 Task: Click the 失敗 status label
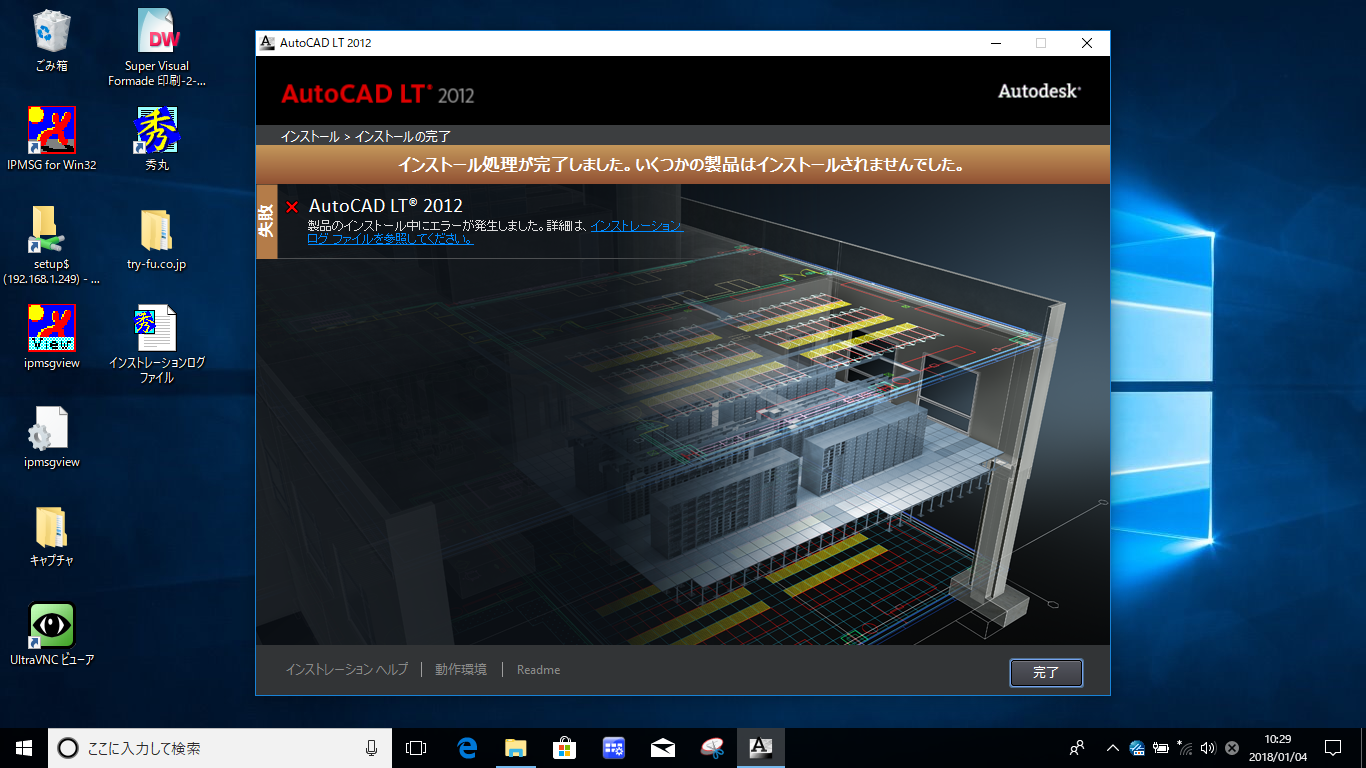[x=266, y=221]
